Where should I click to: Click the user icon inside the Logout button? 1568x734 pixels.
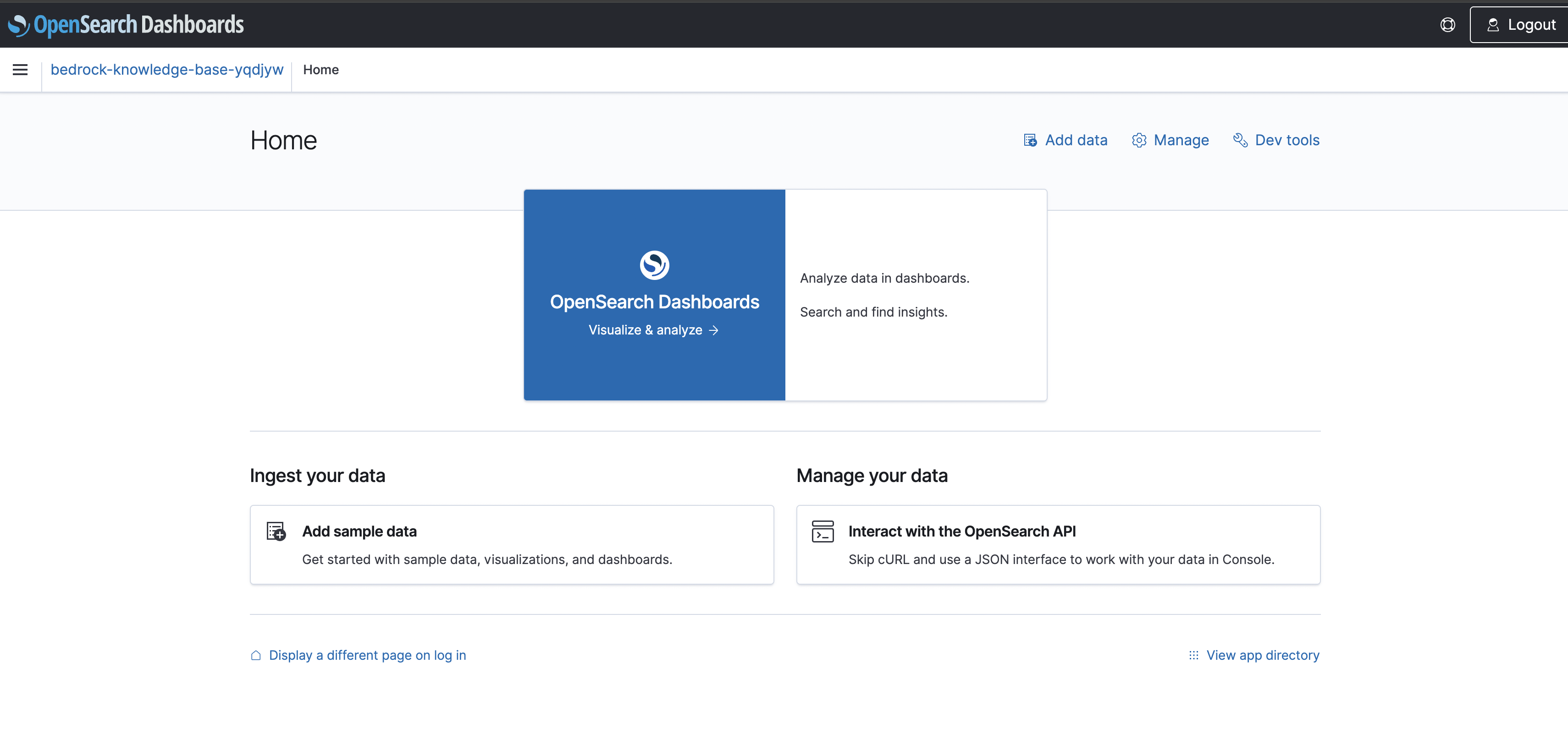1492,25
